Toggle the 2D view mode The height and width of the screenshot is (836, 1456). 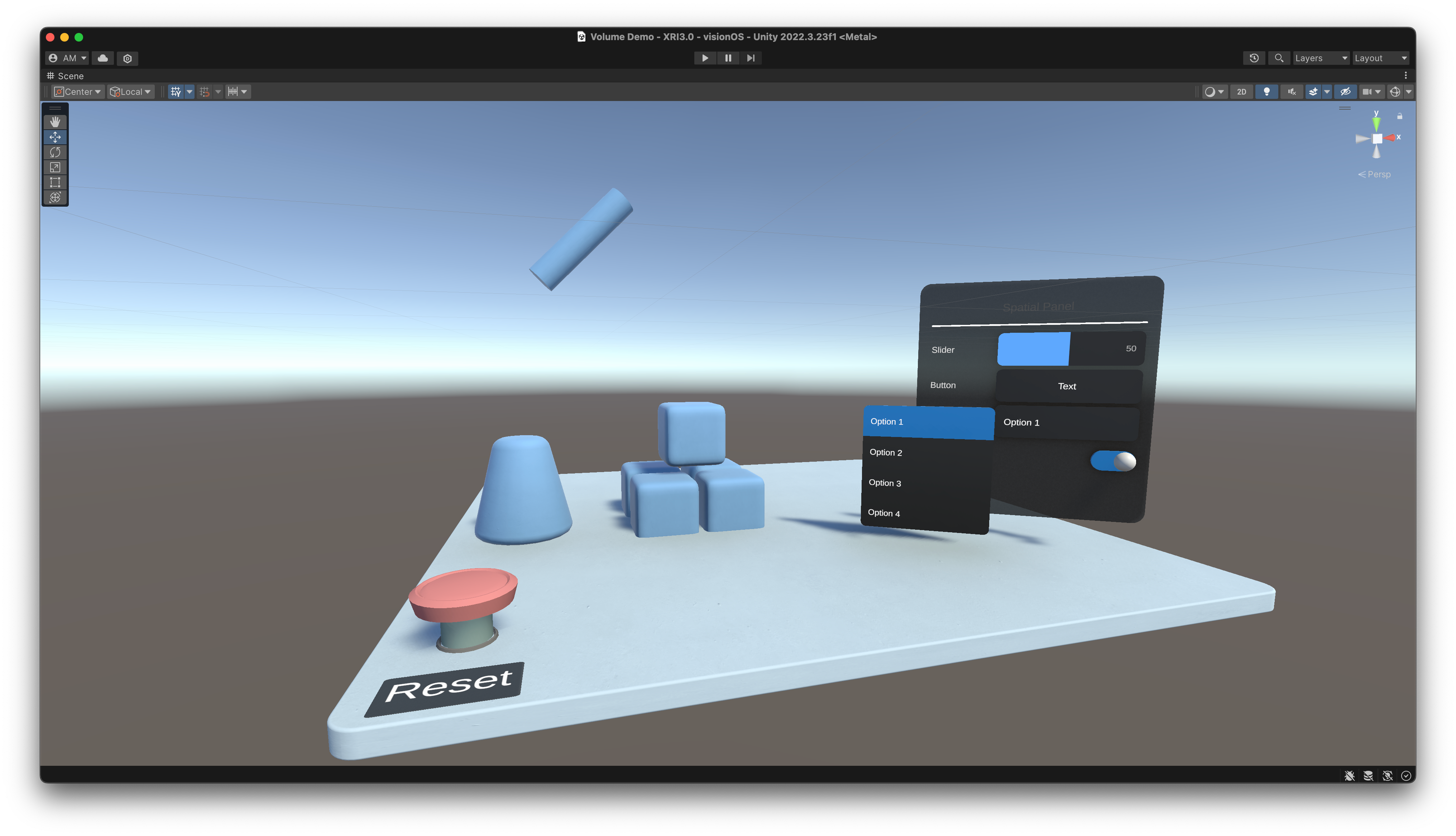[x=1241, y=92]
